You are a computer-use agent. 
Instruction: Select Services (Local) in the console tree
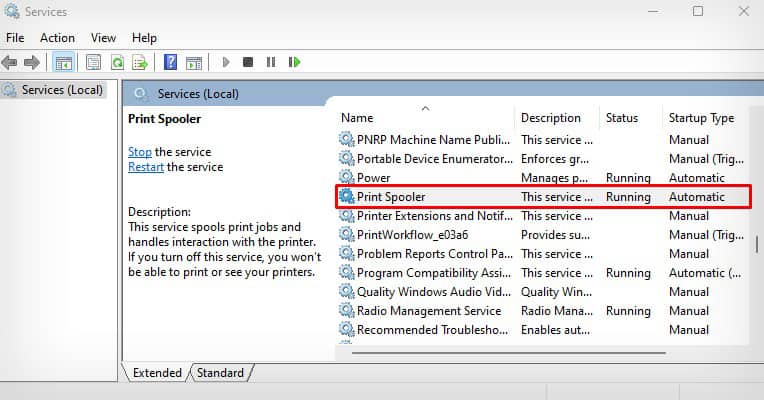[x=62, y=90]
